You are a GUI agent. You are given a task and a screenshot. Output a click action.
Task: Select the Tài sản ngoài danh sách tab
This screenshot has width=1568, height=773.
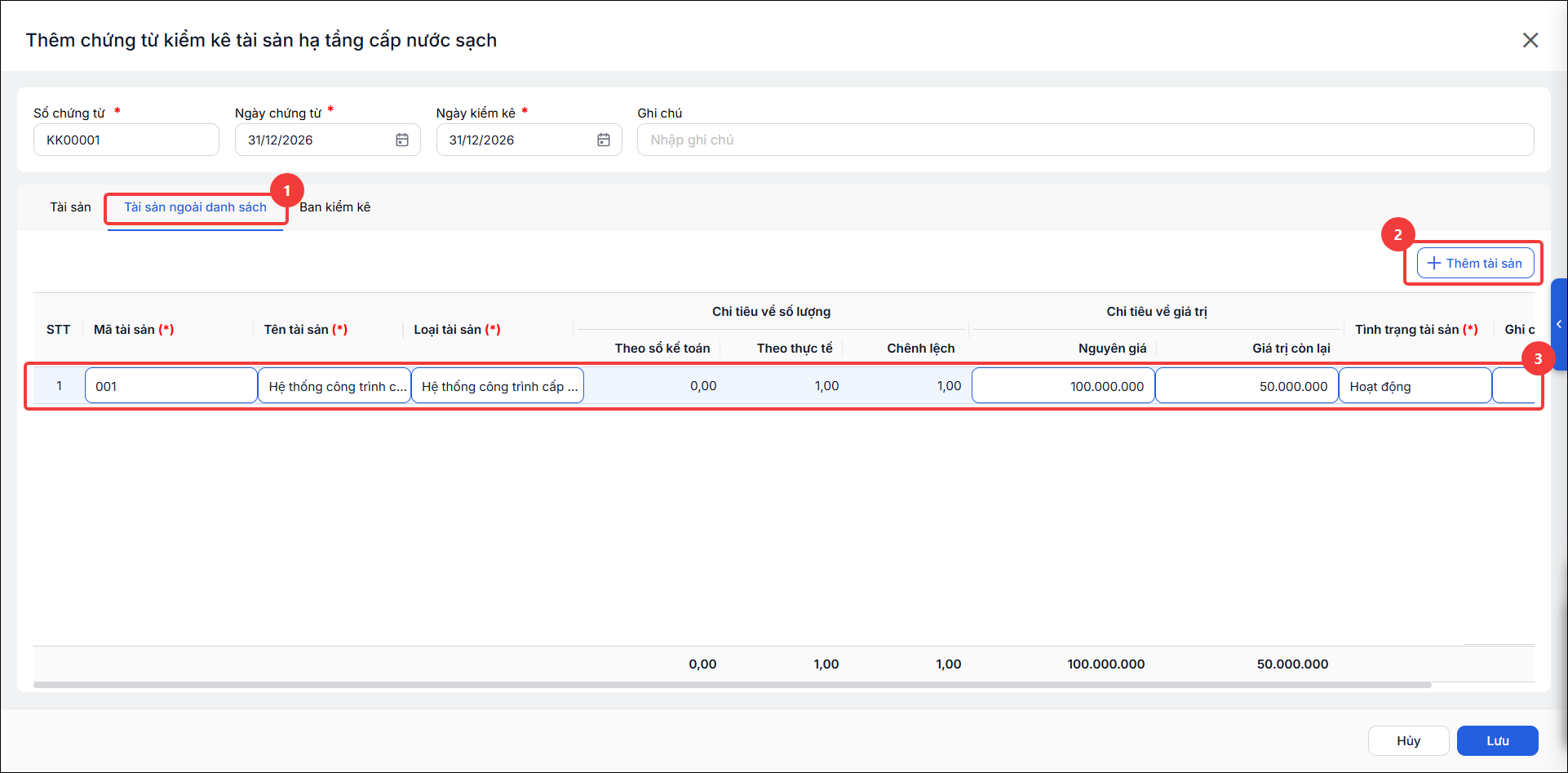(195, 207)
